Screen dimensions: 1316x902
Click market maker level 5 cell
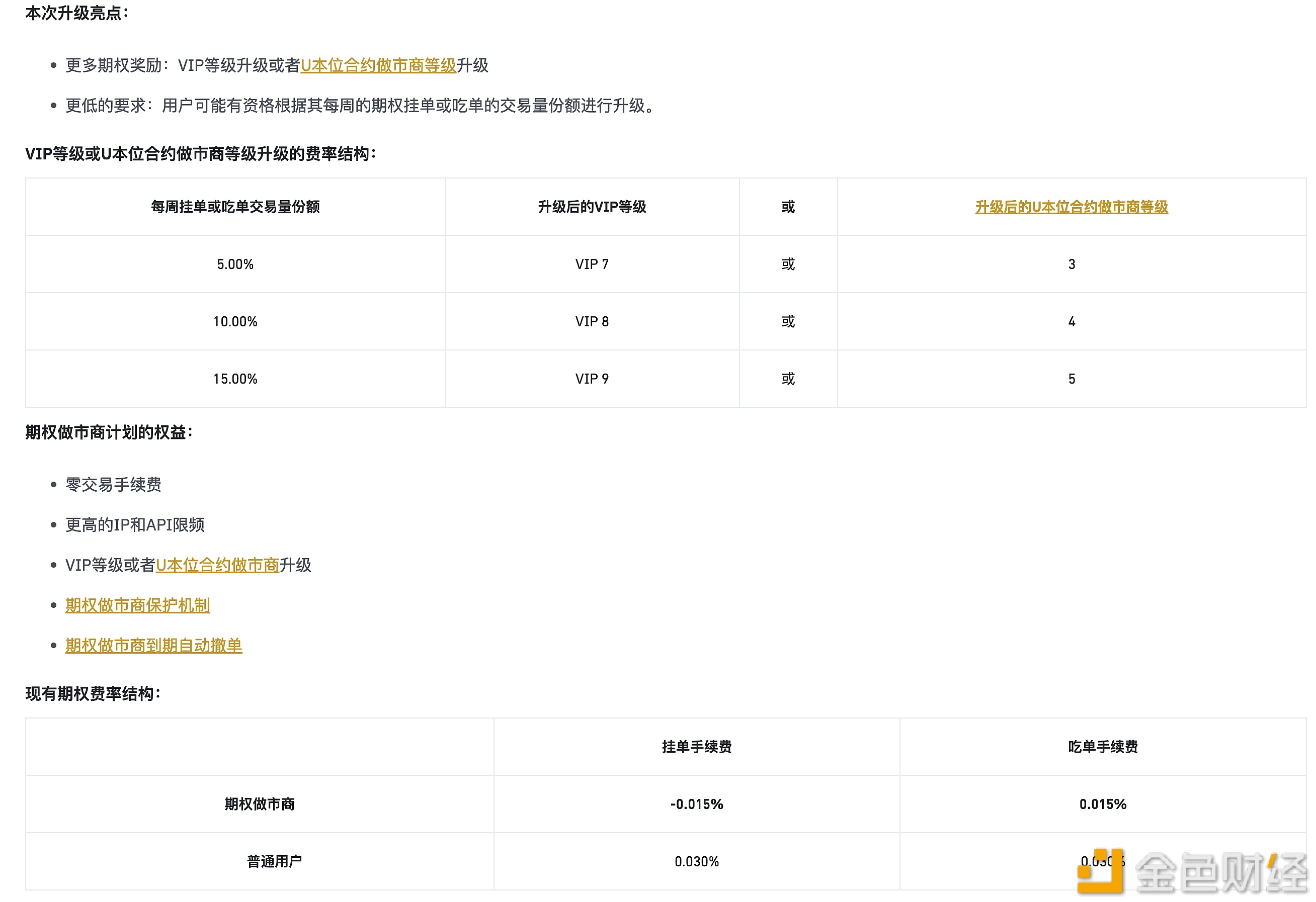pos(1072,379)
